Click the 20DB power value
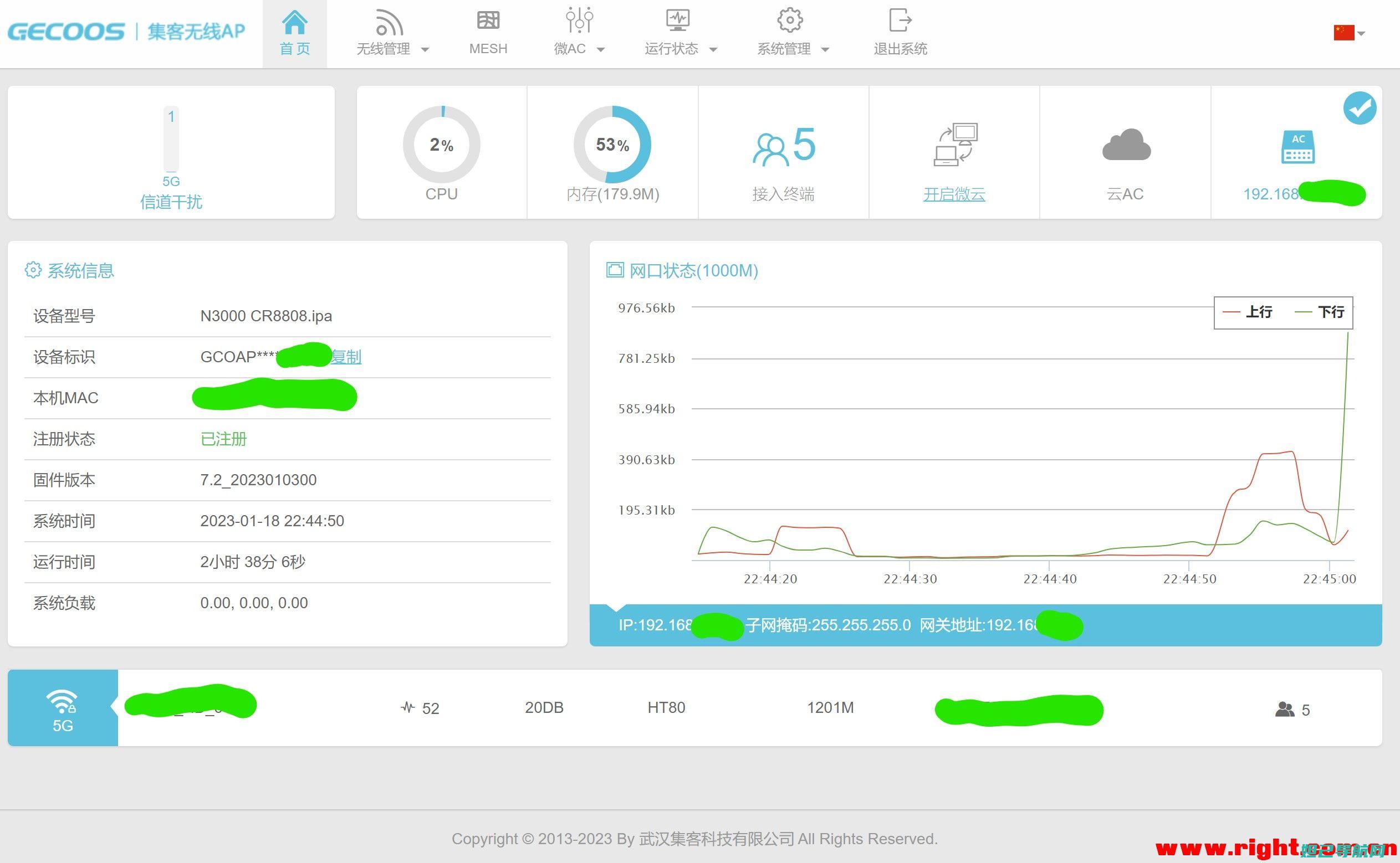The height and width of the screenshot is (863, 1400). point(544,708)
